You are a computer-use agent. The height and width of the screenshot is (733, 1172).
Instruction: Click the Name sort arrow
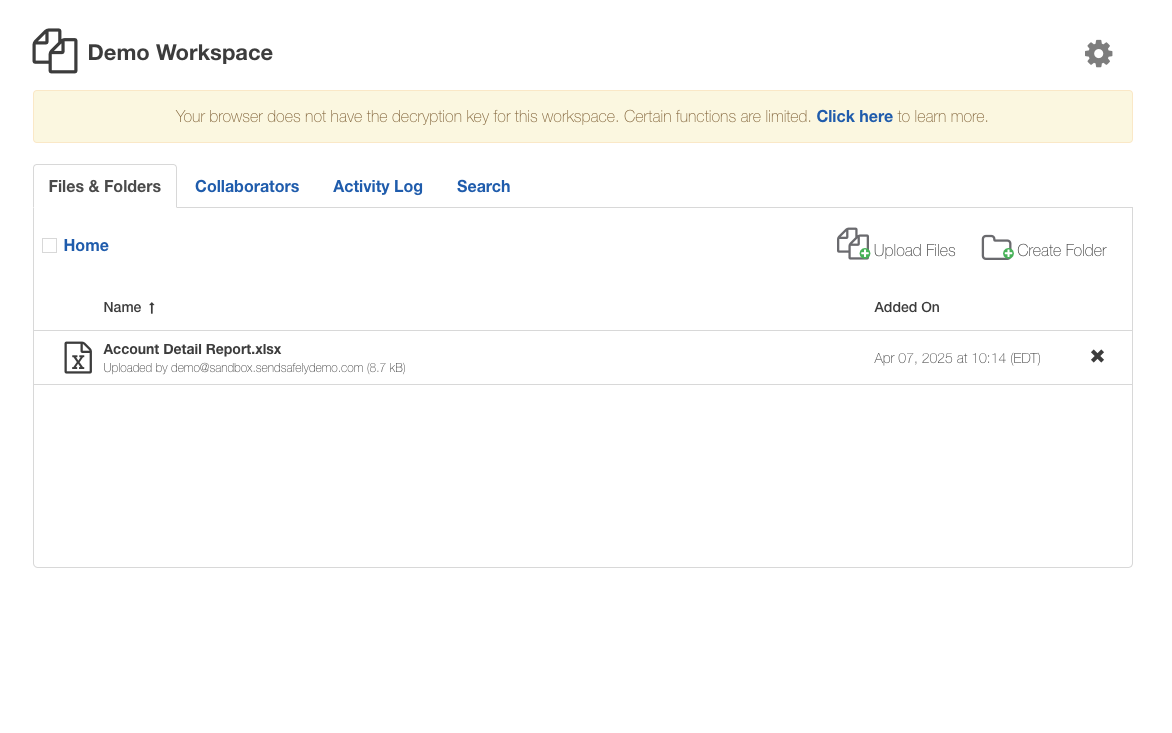click(152, 308)
